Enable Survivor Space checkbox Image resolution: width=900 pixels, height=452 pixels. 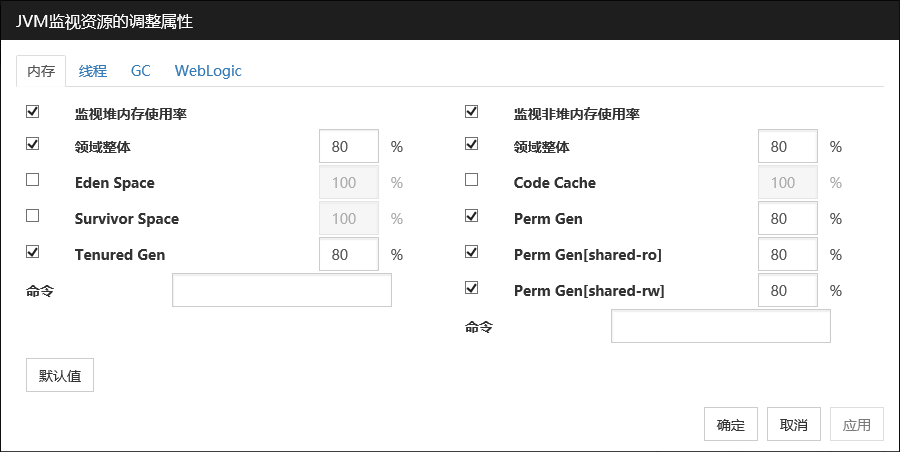click(32, 215)
